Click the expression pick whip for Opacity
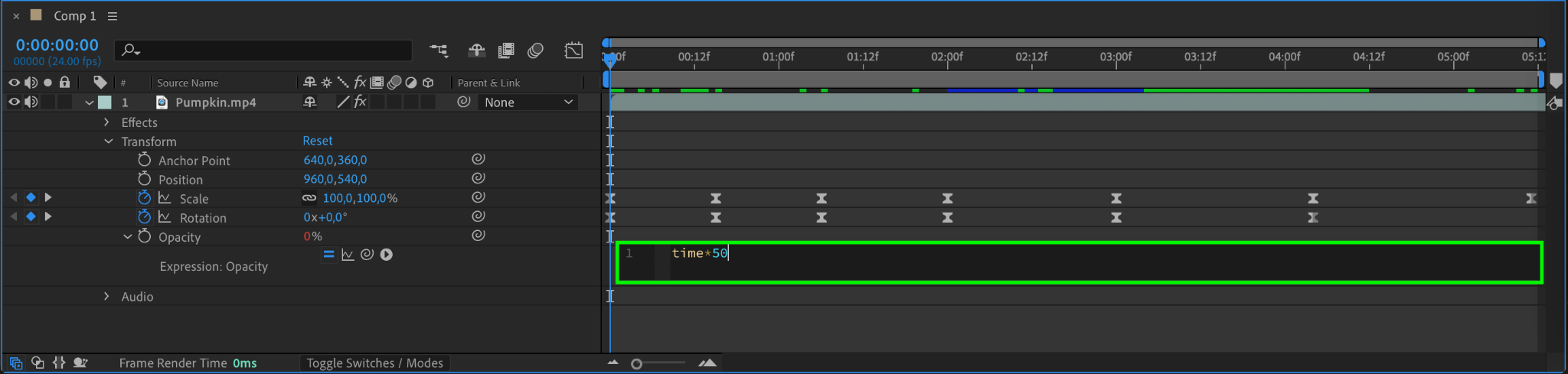 pos(367,255)
